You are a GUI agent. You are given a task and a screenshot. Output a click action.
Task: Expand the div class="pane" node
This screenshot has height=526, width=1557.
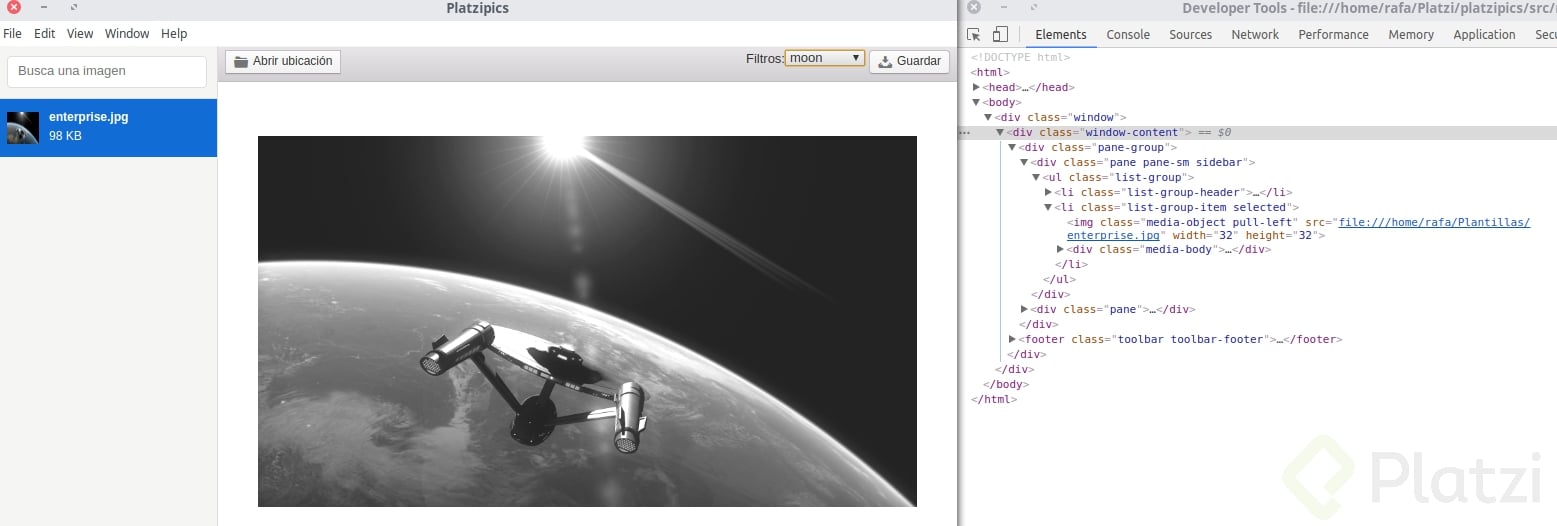tap(1024, 309)
